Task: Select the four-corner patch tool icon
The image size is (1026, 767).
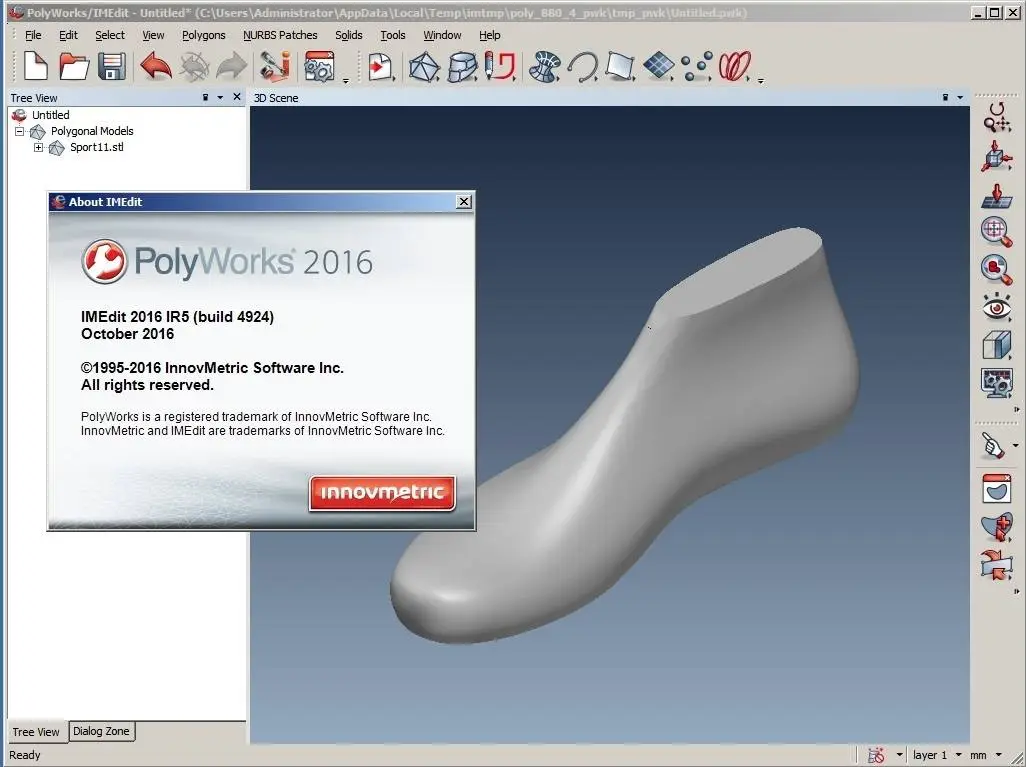Action: 620,66
